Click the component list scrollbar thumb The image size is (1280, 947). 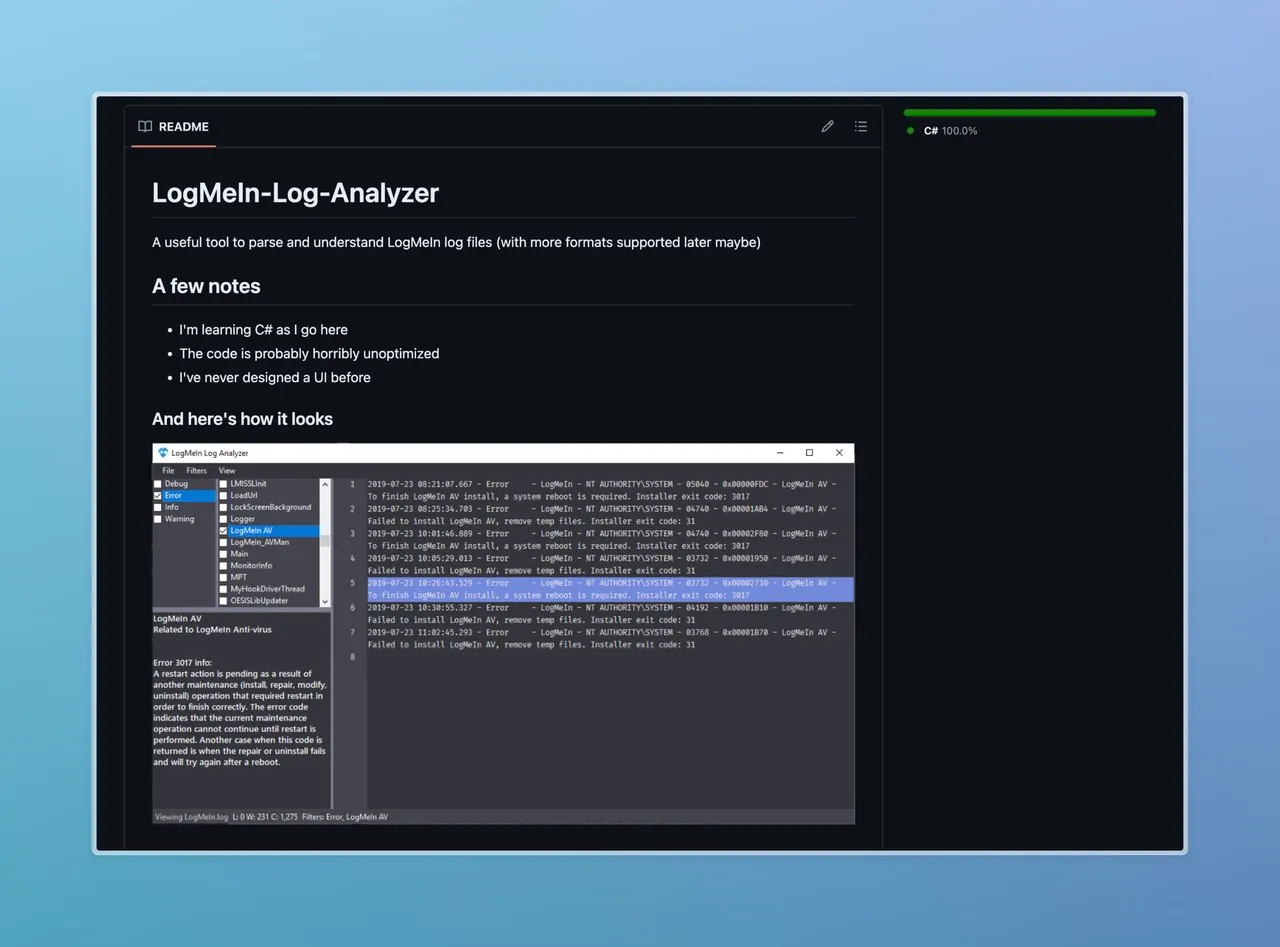[x=325, y=540]
